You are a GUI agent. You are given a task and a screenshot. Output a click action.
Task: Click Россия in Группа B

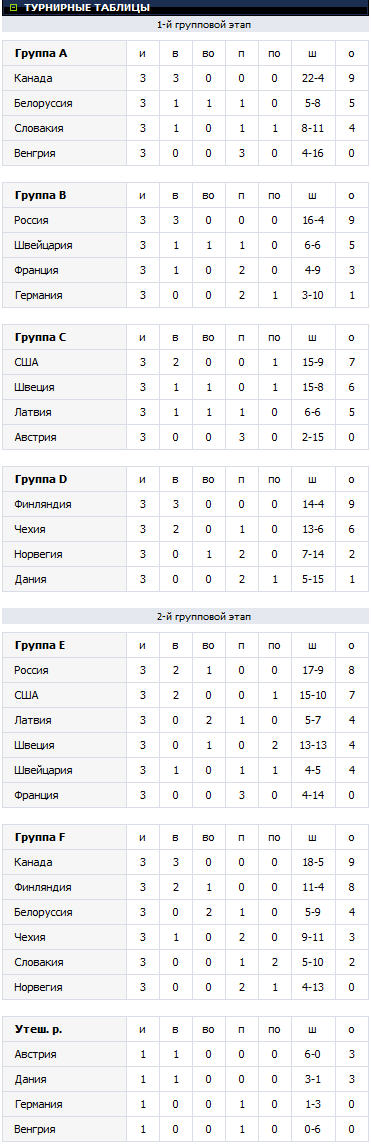click(x=31, y=220)
